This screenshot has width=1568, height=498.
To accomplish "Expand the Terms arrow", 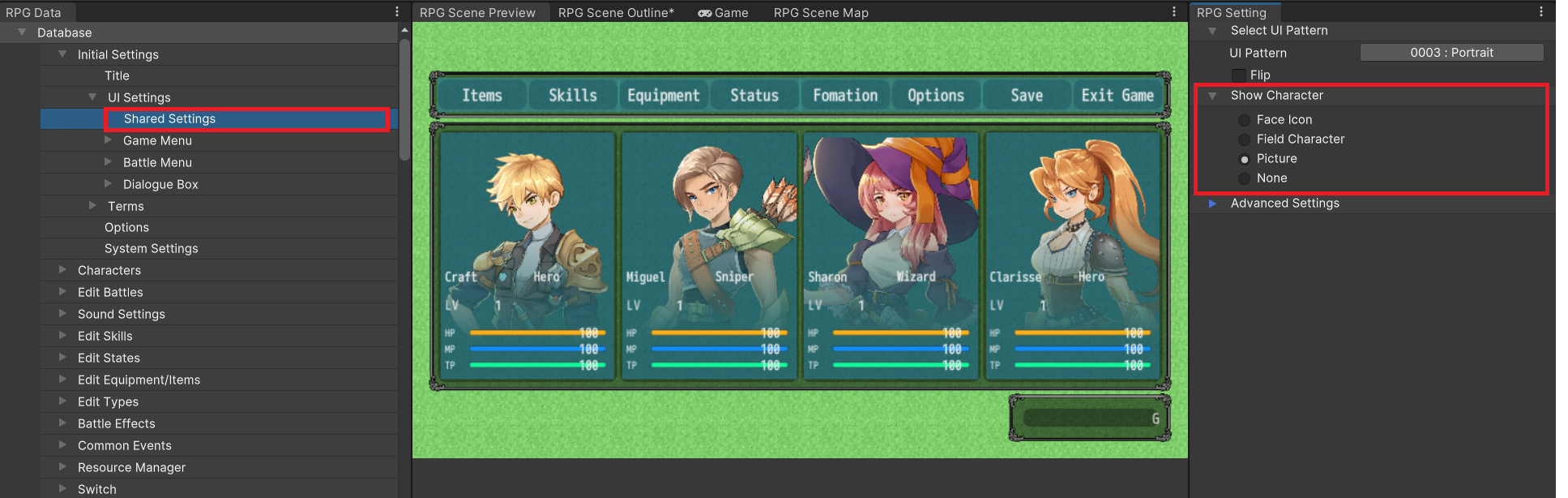I will tap(92, 206).
